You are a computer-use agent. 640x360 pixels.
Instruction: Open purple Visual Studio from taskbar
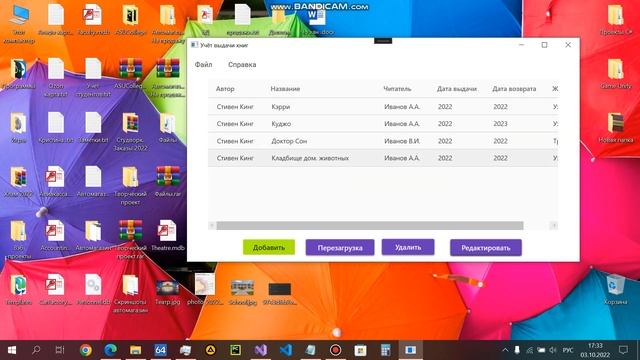[x=260, y=350]
